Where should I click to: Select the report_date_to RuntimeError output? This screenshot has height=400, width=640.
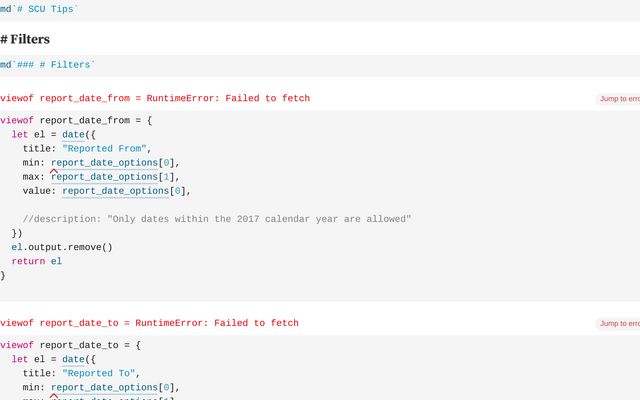coord(149,324)
